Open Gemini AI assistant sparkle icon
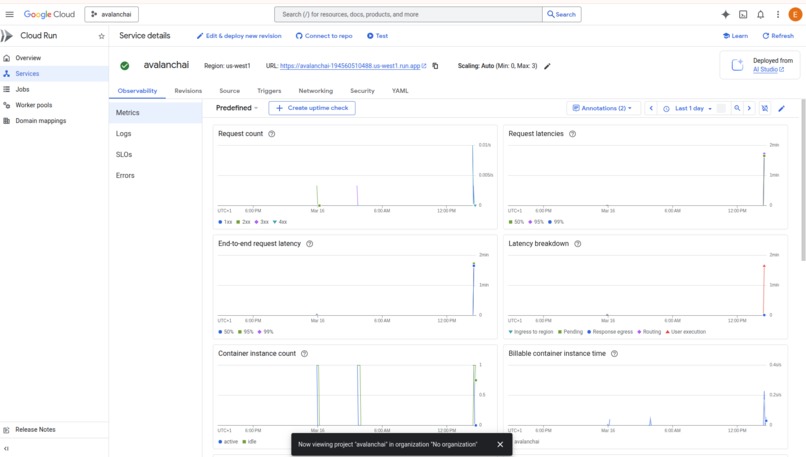 pyautogui.click(x=725, y=14)
